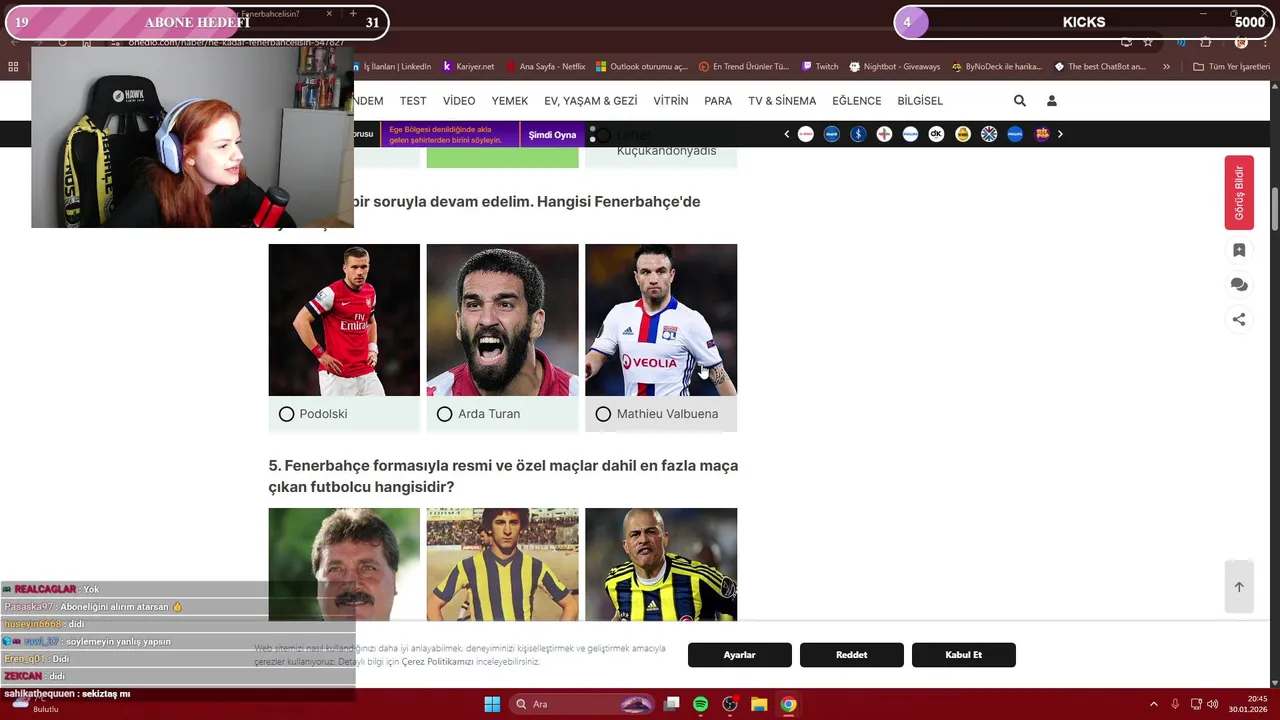Click the Ayarlar cookie settings button
This screenshot has width=1280, height=720.
[x=740, y=655]
